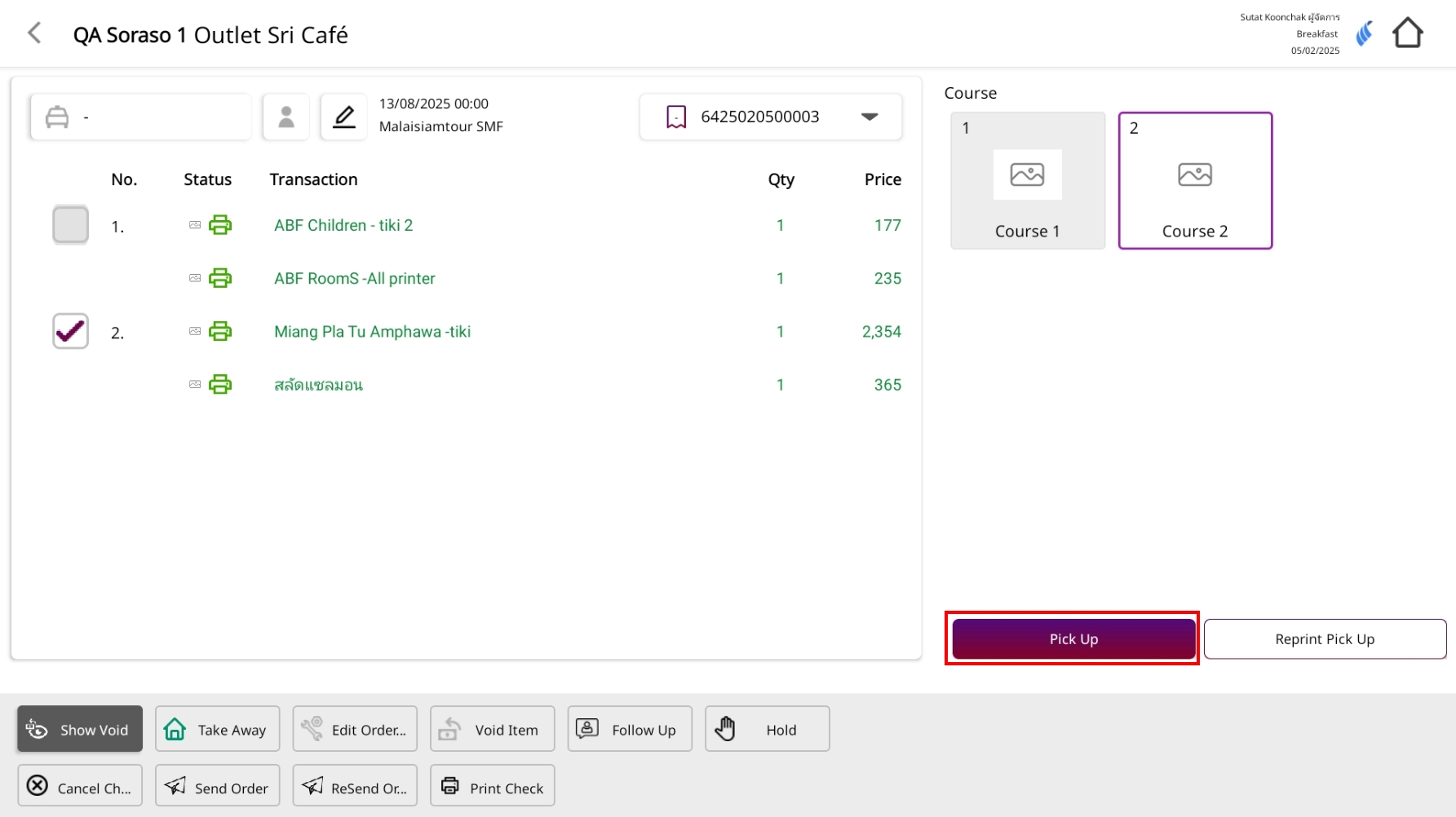Toggle the Show Void button
Screen dimensions: 1456x817
(80, 729)
